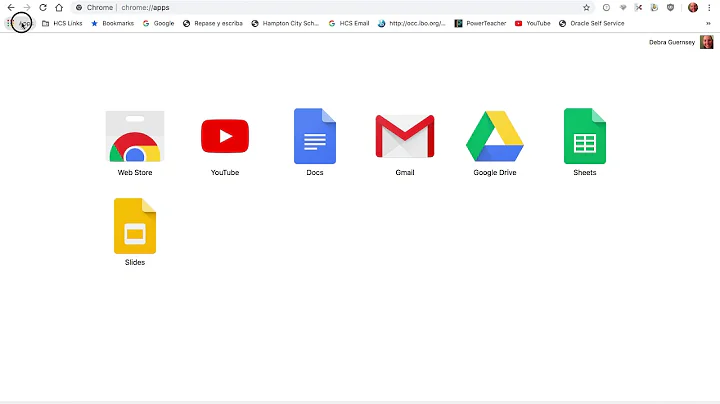This screenshot has height=404, width=720.
Task: Open the http://occ.ibo.org bookmark
Action: coord(411,23)
